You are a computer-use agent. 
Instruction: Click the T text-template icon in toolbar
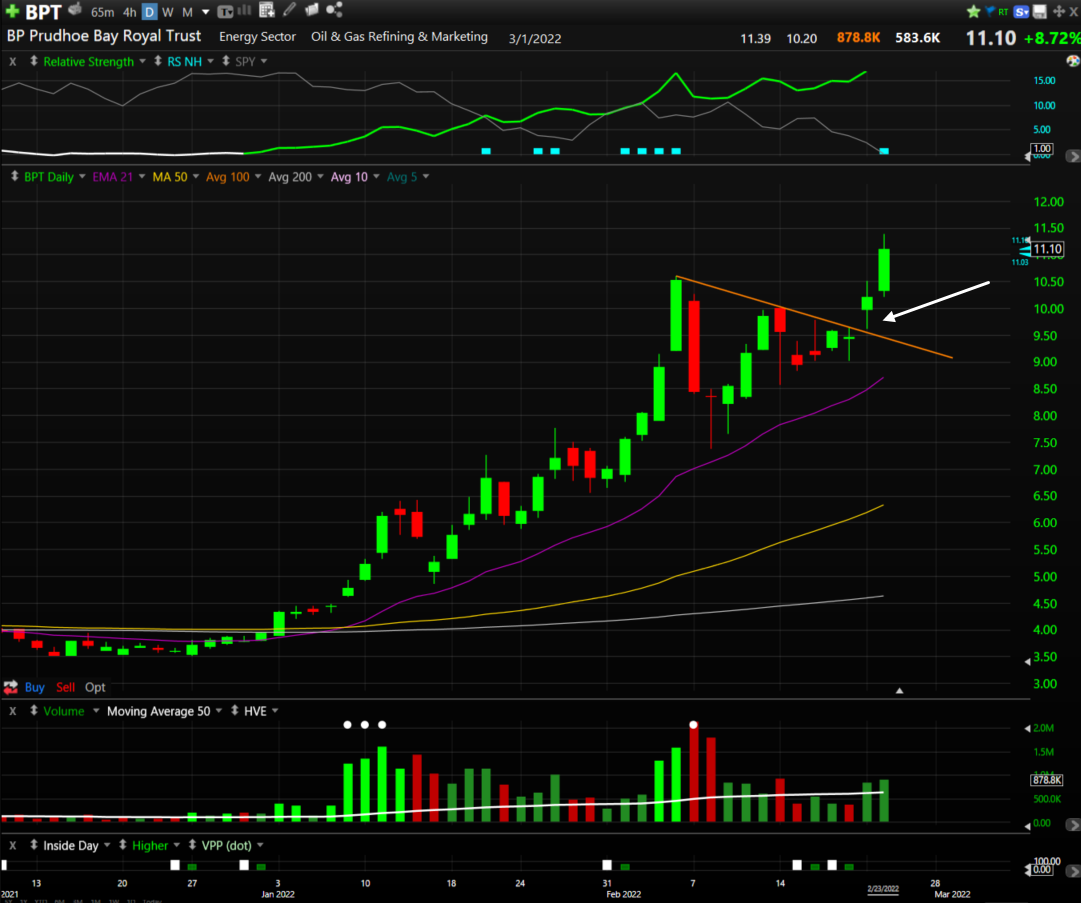pyautogui.click(x=225, y=12)
